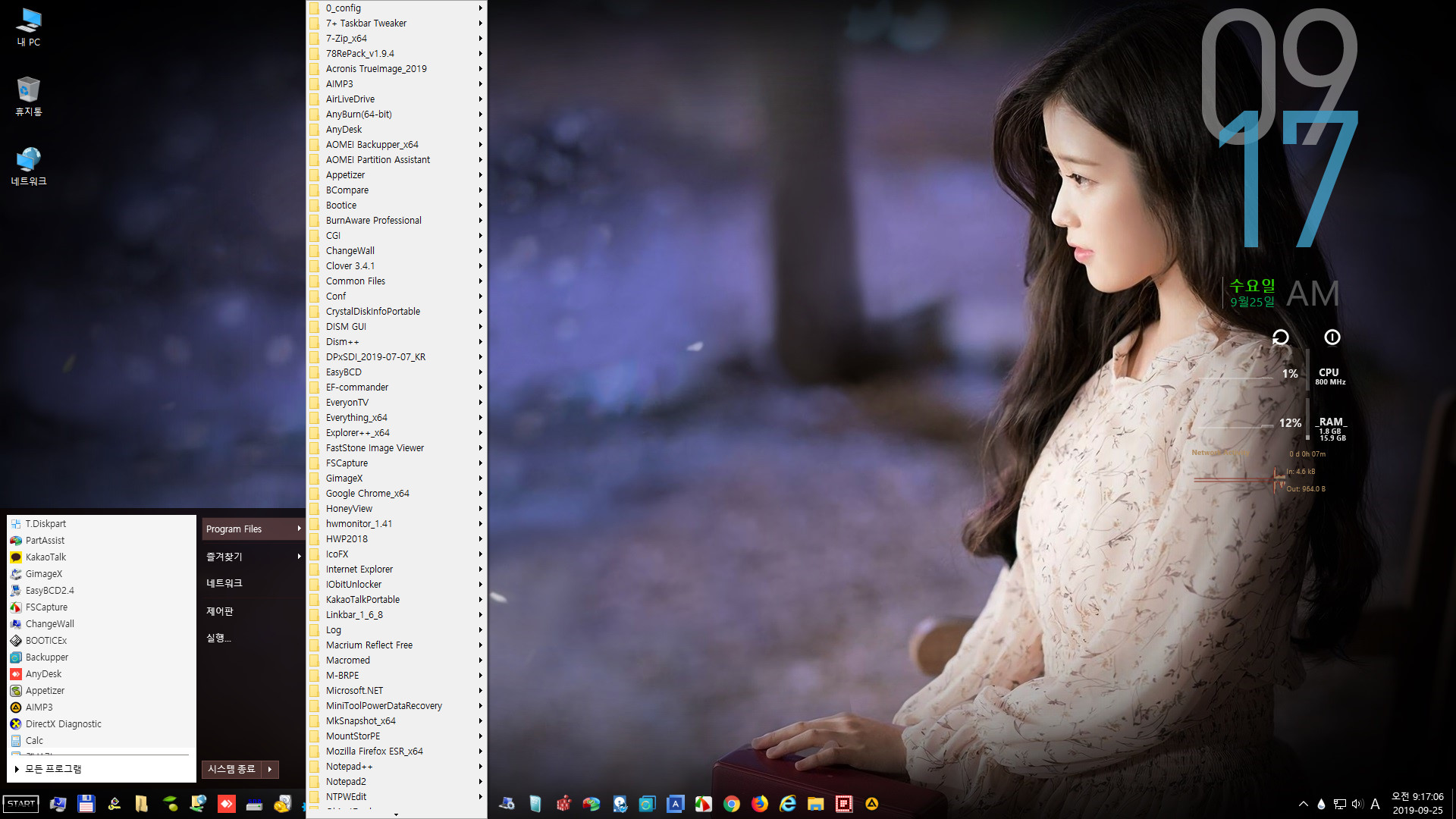This screenshot has height=819, width=1456.
Task: Open the Program Files submenu
Action: click(253, 529)
